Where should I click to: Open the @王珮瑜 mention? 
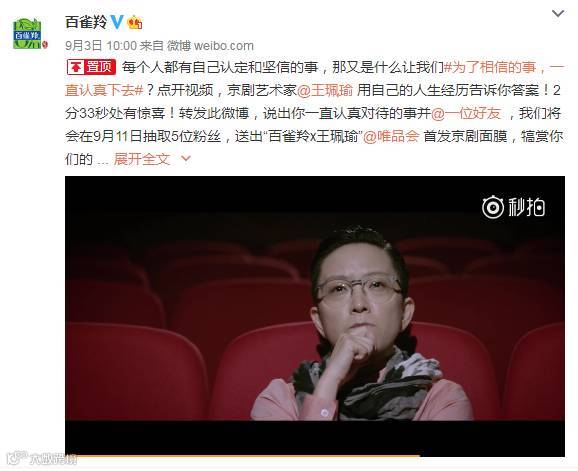coord(325,90)
